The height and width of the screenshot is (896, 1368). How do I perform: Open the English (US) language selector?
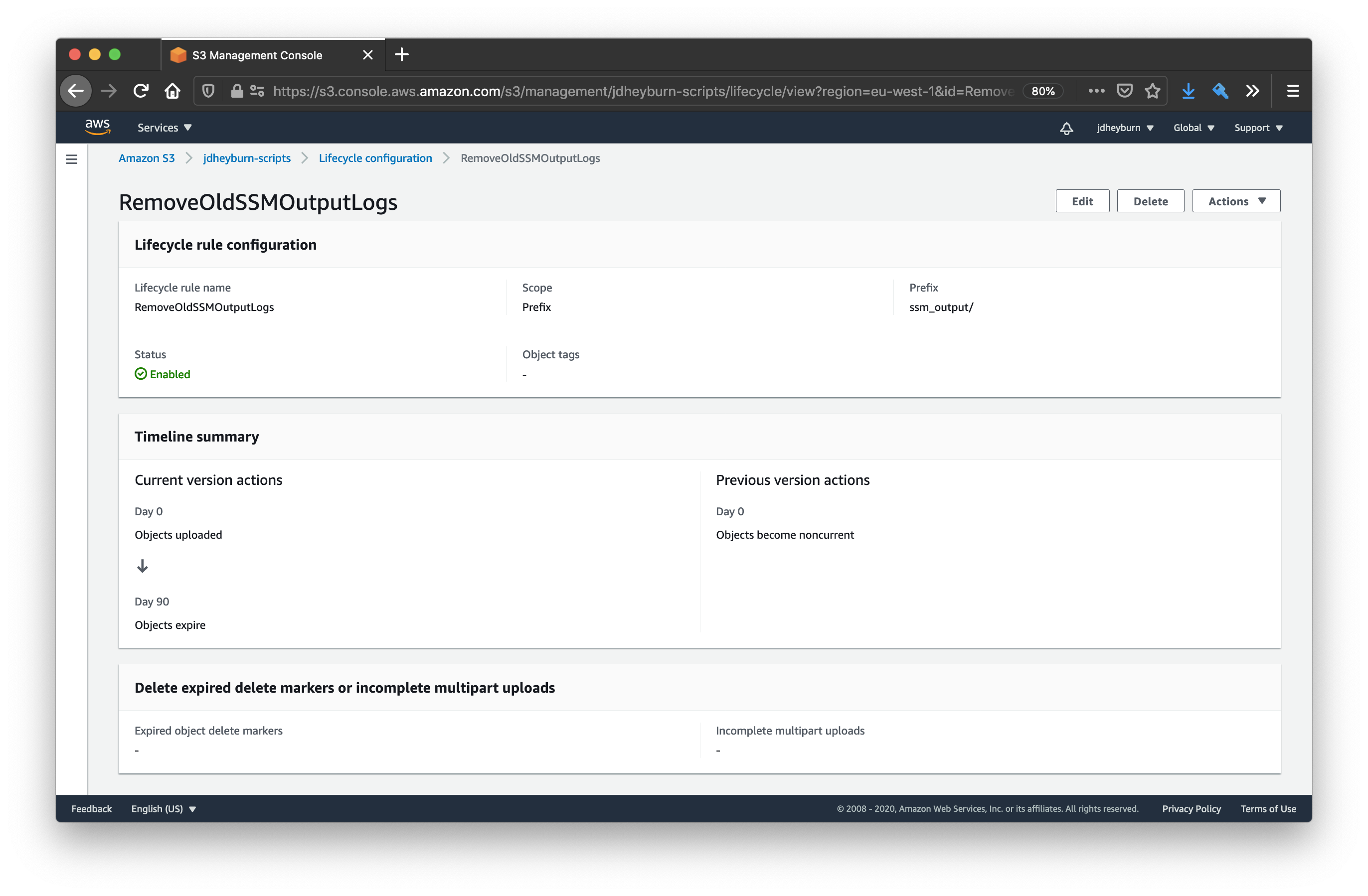(x=164, y=808)
